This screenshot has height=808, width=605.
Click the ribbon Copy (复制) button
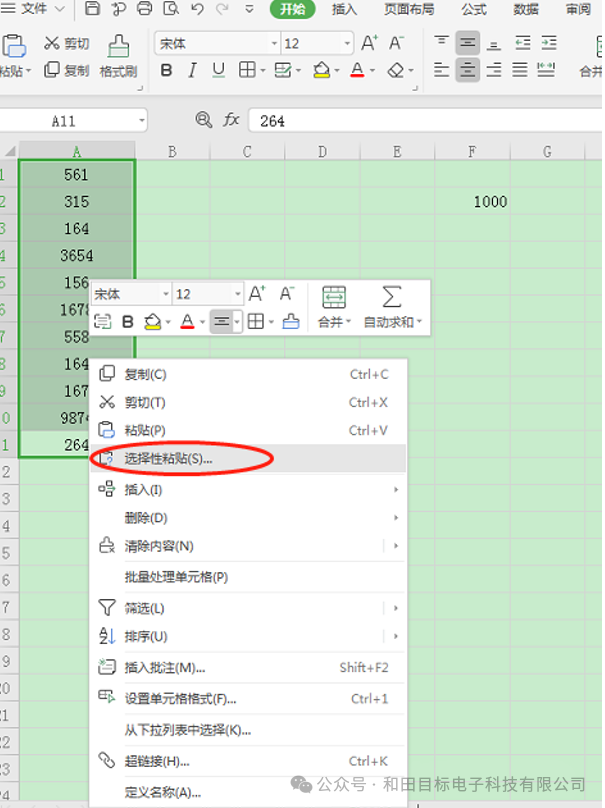(x=66, y=70)
